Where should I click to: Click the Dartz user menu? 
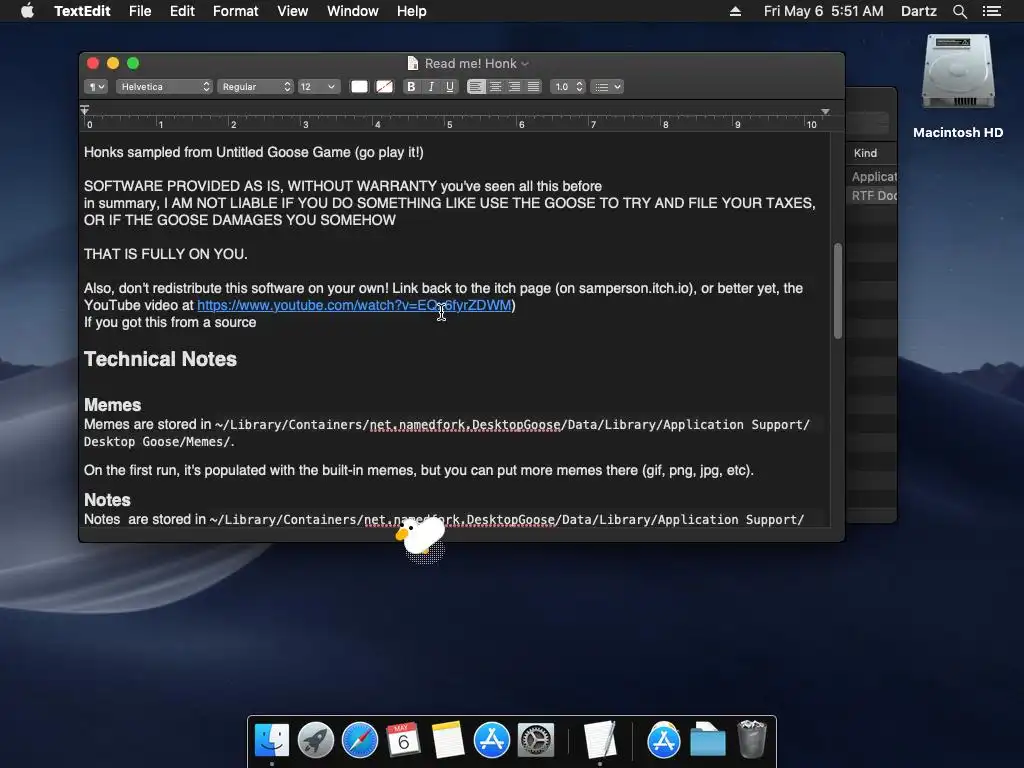(x=919, y=11)
